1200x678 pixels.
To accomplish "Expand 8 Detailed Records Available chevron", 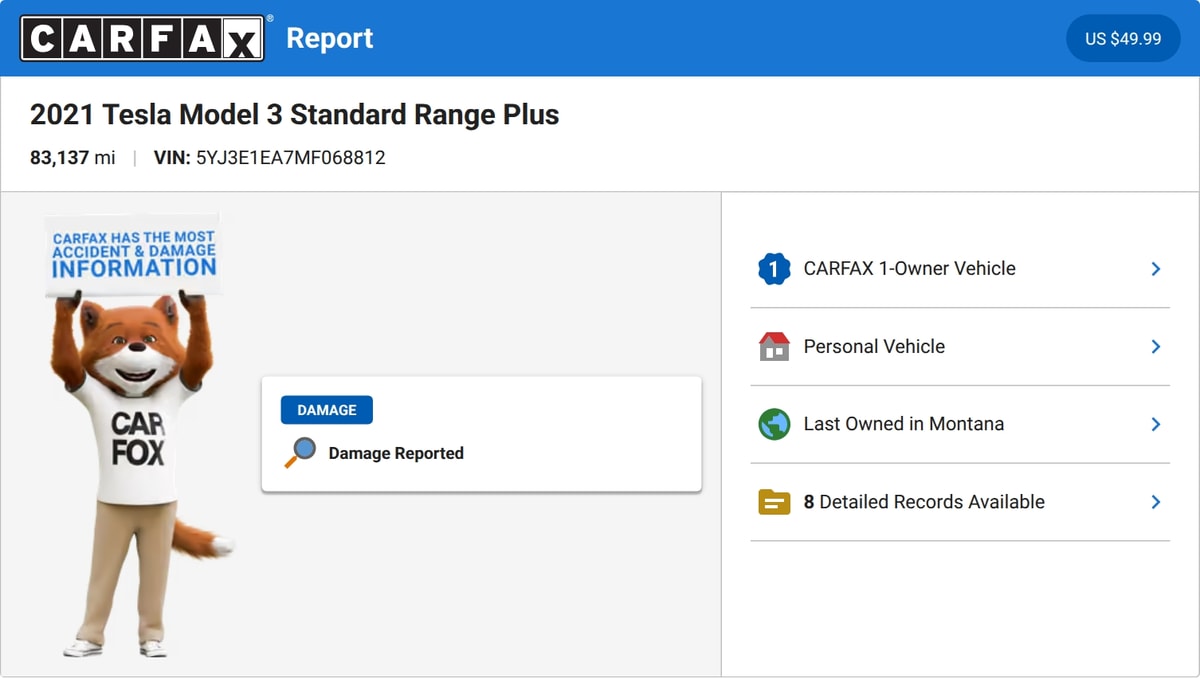I will (1155, 502).
